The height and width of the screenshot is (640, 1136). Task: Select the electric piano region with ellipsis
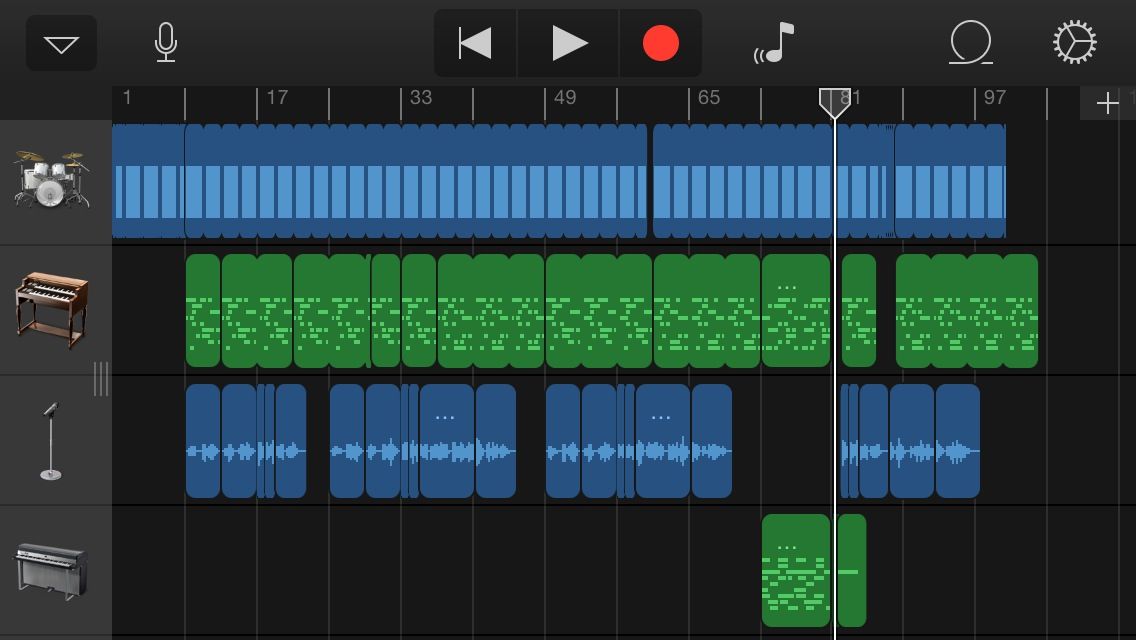pos(795,570)
